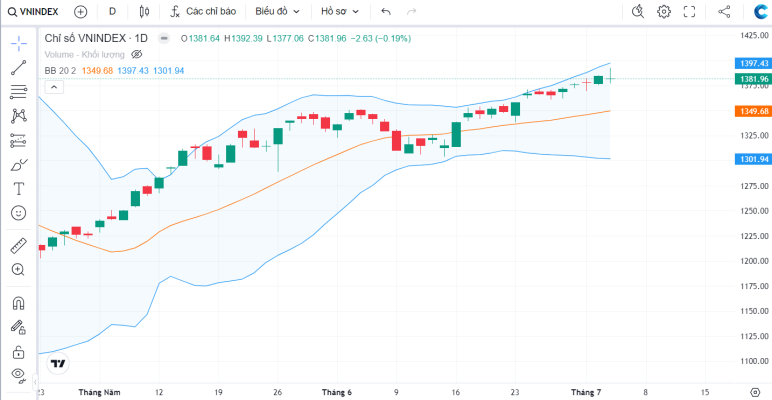Viewport: 772px width, 400px height.
Task: Select the forecast and measurement tool
Action: pos(19,140)
